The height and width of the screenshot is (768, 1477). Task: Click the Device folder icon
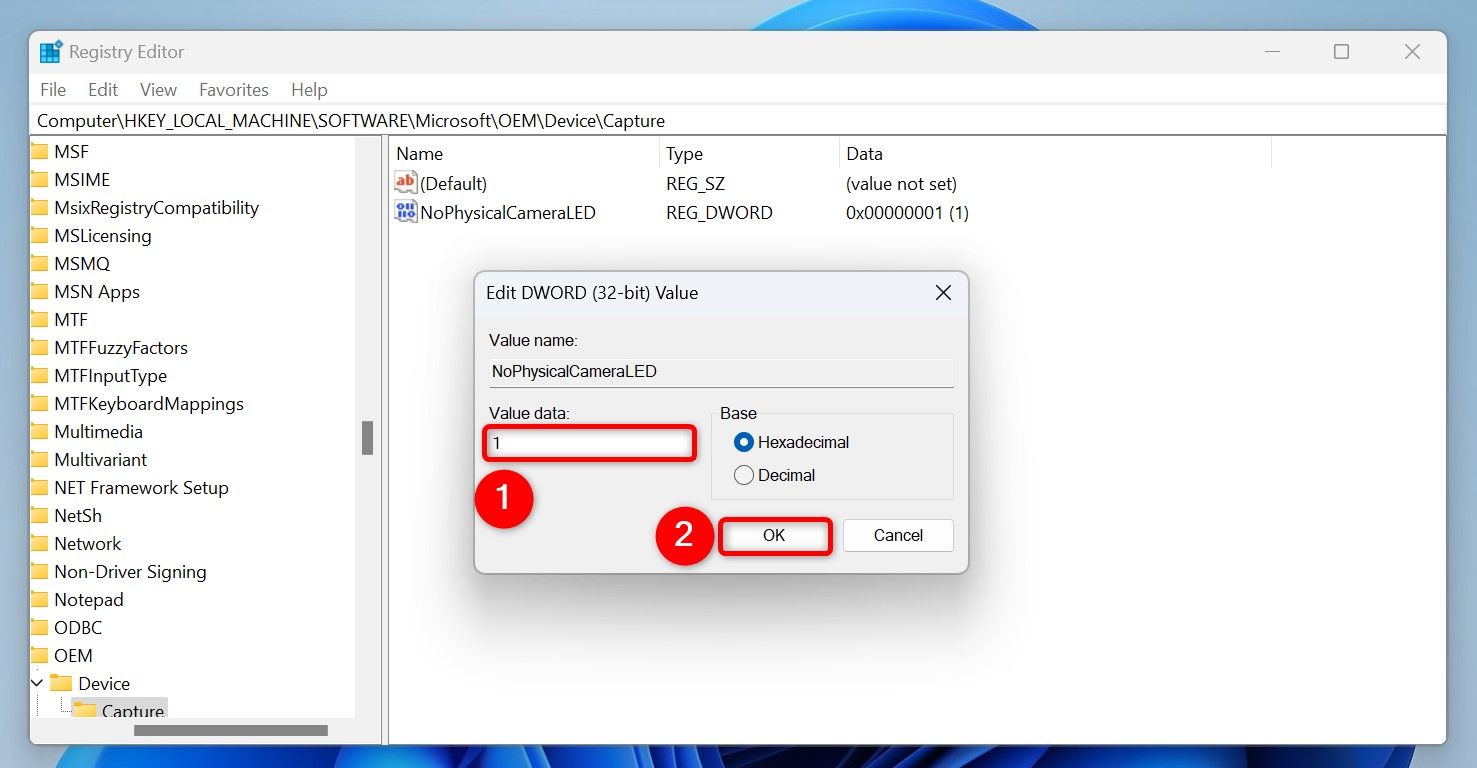click(x=62, y=684)
